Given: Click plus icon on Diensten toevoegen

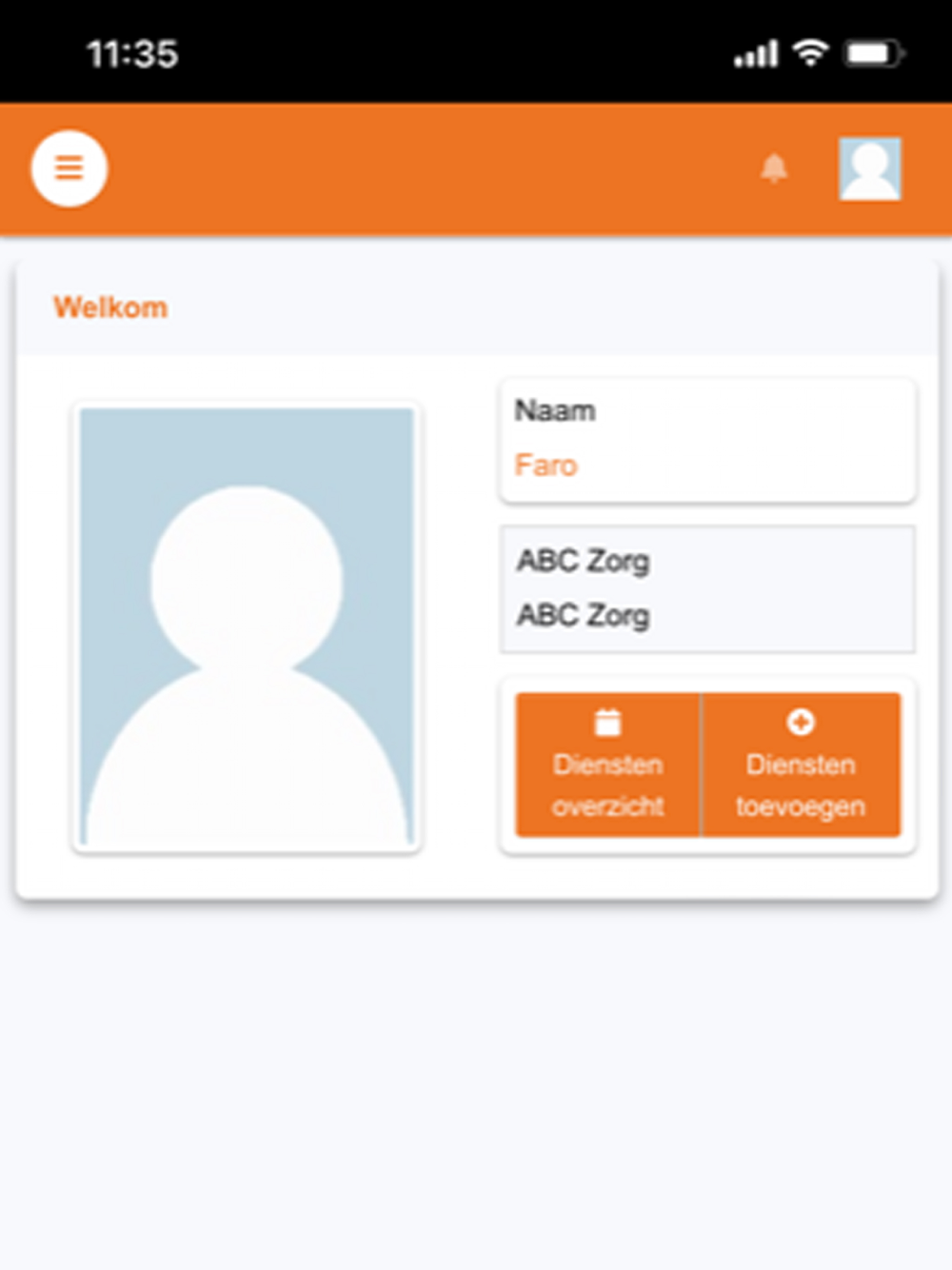Looking at the screenshot, I should (801, 723).
